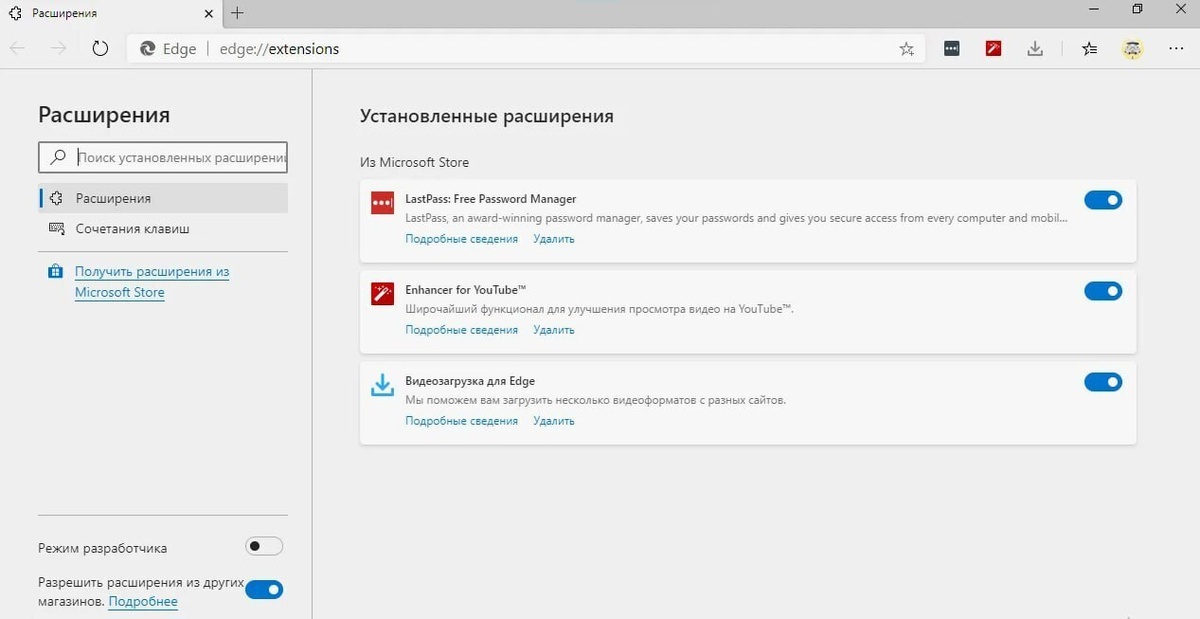Image resolution: width=1200 pixels, height=619 pixels.
Task: Open Подробные сведения for Видеозагрузка для Edge
Action: point(461,421)
